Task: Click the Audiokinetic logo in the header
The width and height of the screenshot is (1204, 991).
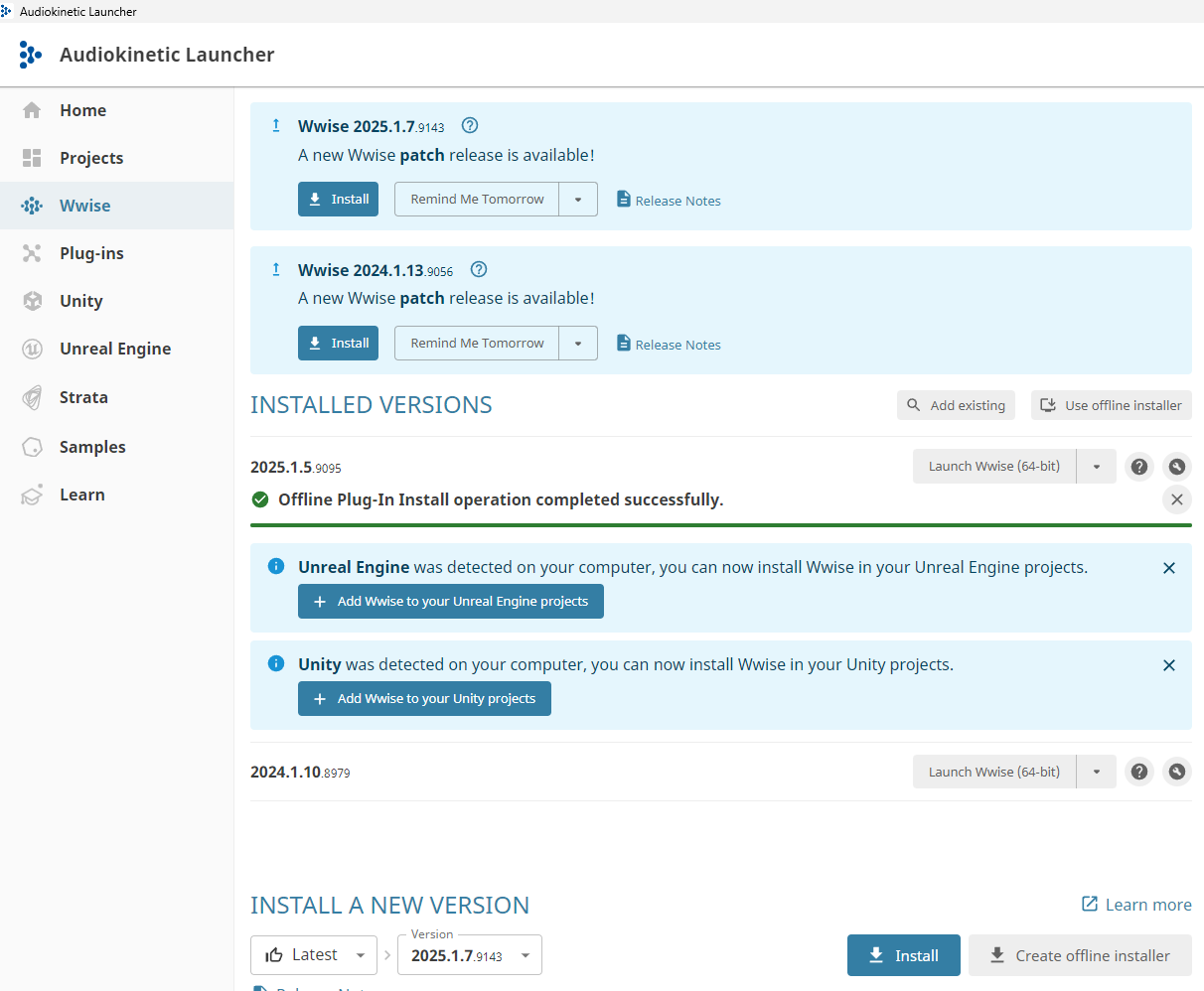Action: 31,55
